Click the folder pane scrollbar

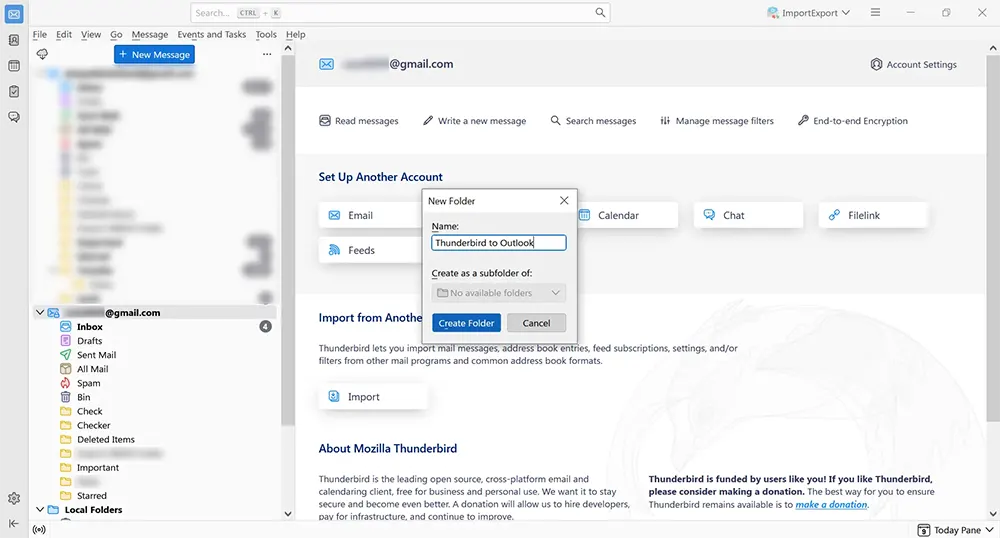point(288,241)
